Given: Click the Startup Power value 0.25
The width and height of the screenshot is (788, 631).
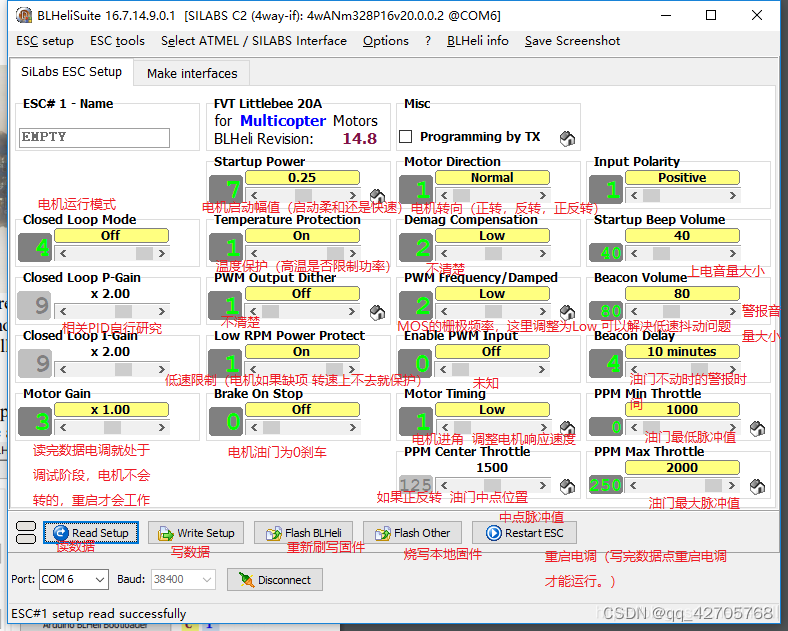Looking at the screenshot, I should 302,177.
